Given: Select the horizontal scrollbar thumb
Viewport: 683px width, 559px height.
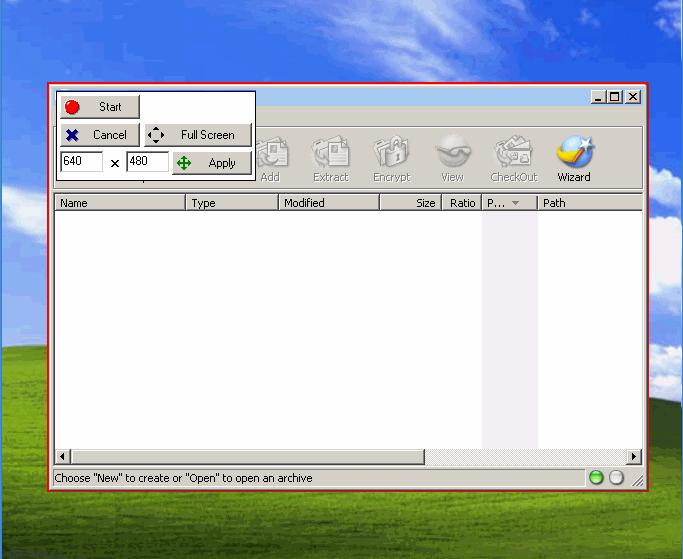Looking at the screenshot, I should (247, 457).
